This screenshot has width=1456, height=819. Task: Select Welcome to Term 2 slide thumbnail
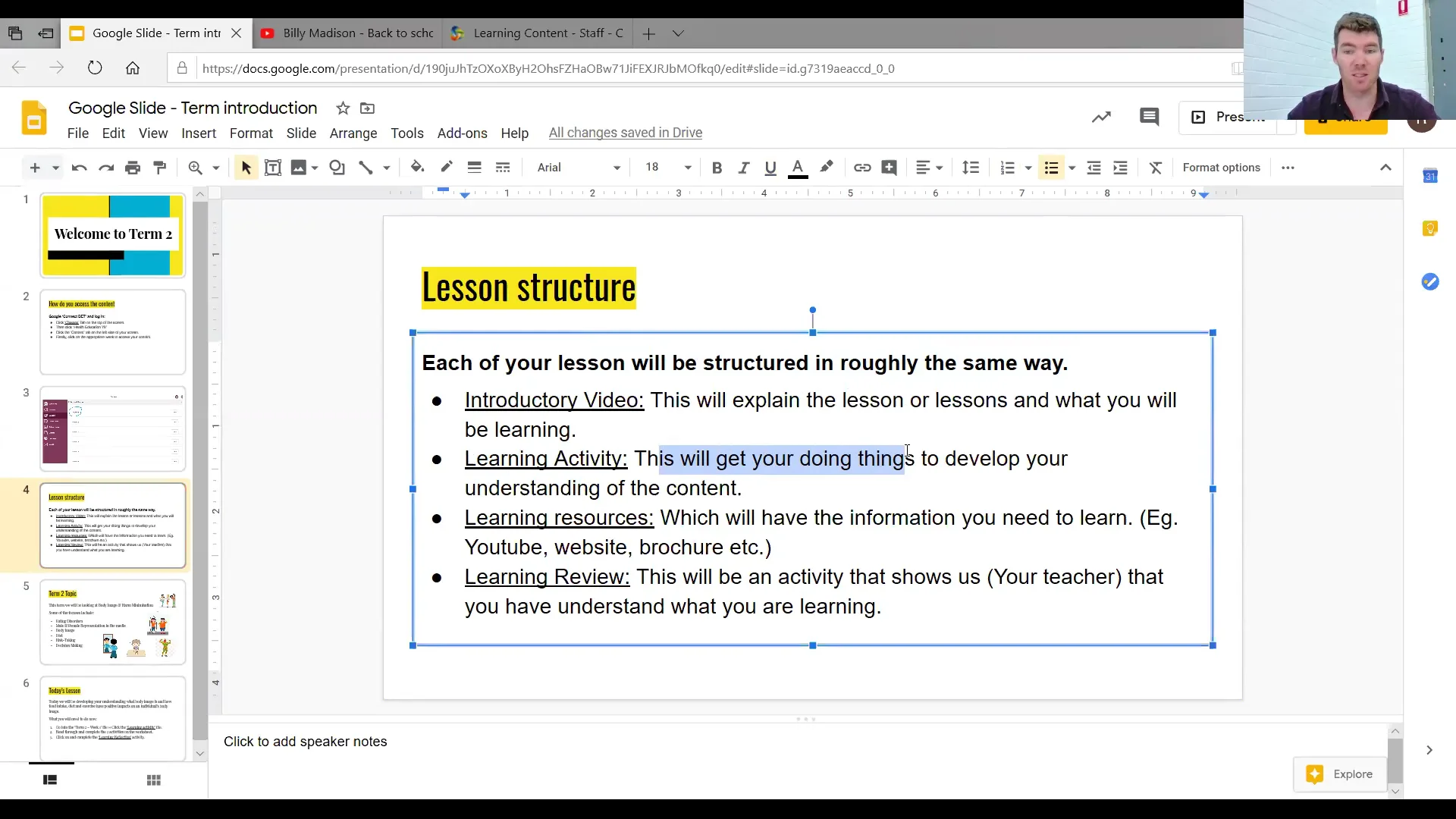pyautogui.click(x=113, y=235)
